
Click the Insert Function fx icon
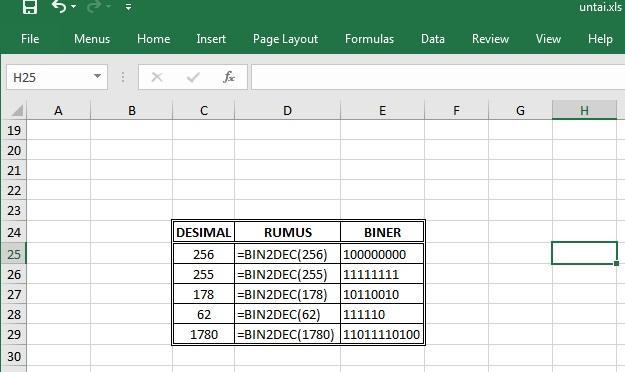click(229, 77)
